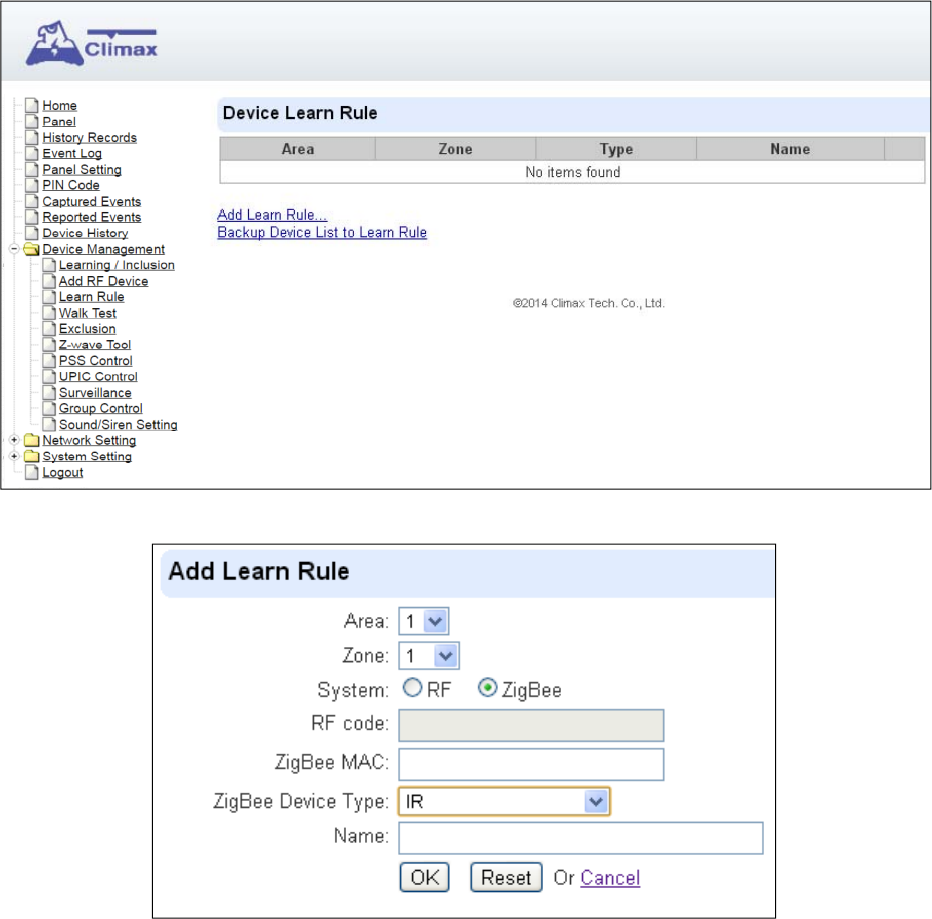The width and height of the screenshot is (932, 919).
Task: Click the page icon beside UPIC Control
Action: tap(49, 376)
